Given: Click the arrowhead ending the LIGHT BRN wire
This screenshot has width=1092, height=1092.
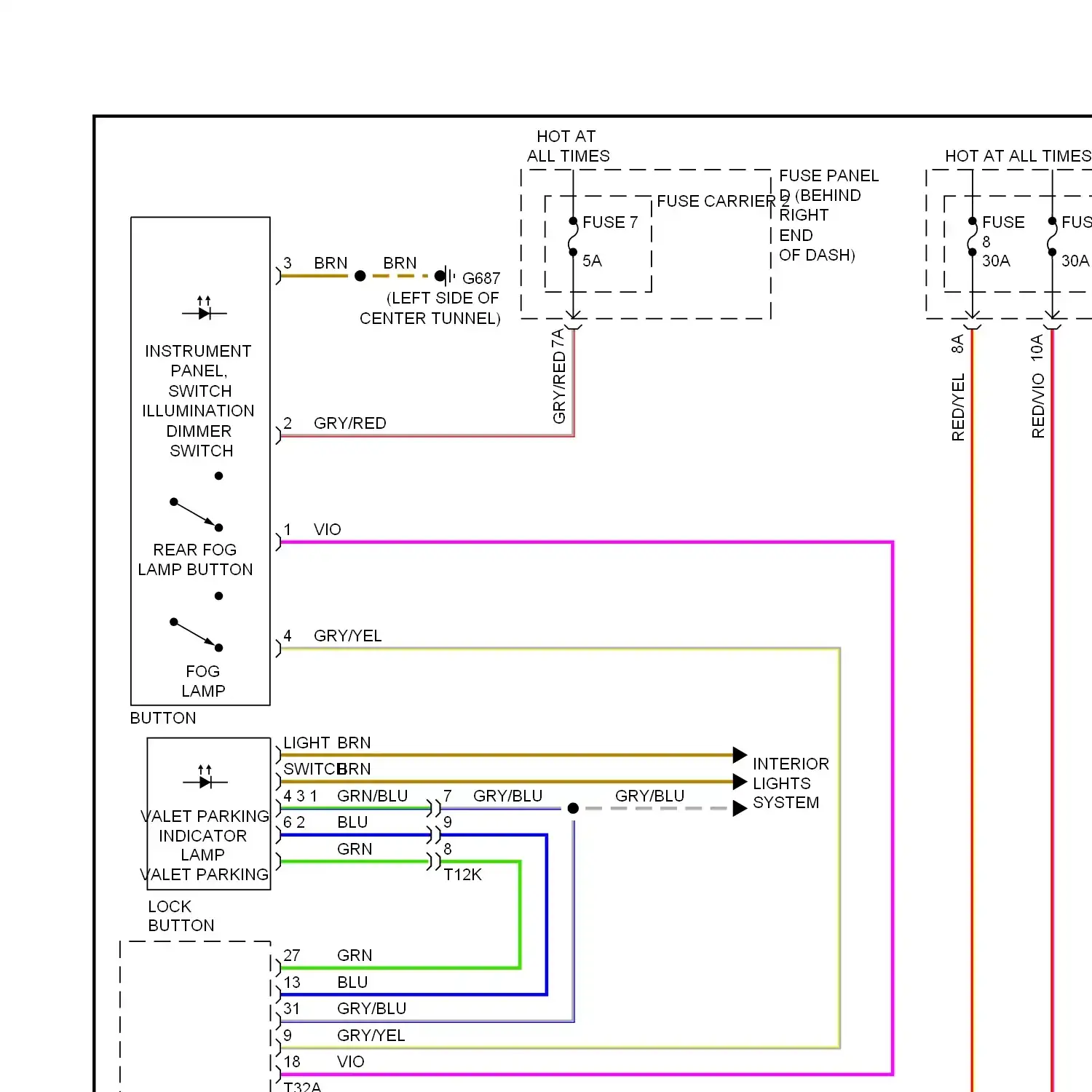Looking at the screenshot, I should tap(740, 754).
